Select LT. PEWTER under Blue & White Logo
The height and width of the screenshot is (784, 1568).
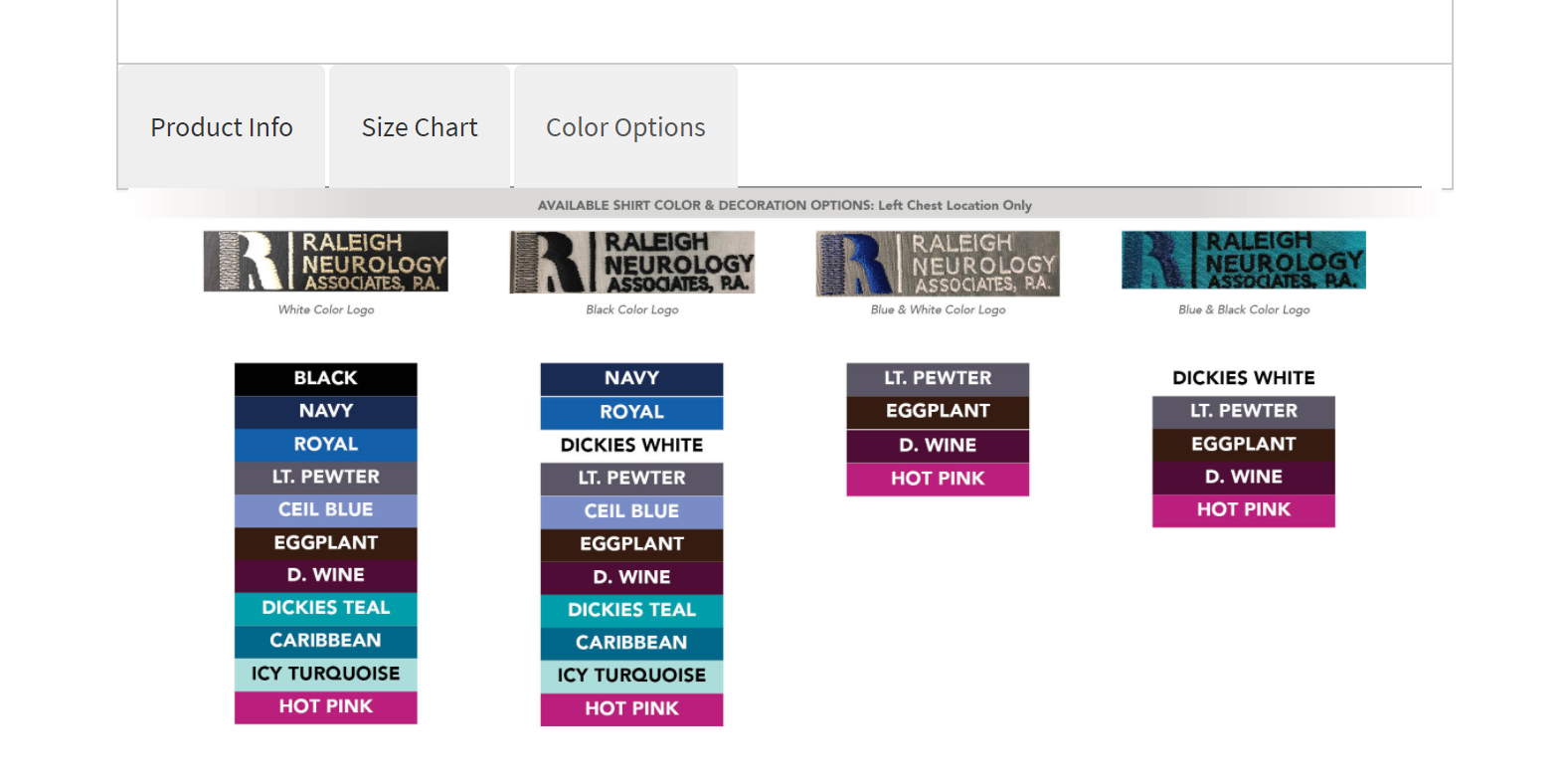(x=938, y=379)
